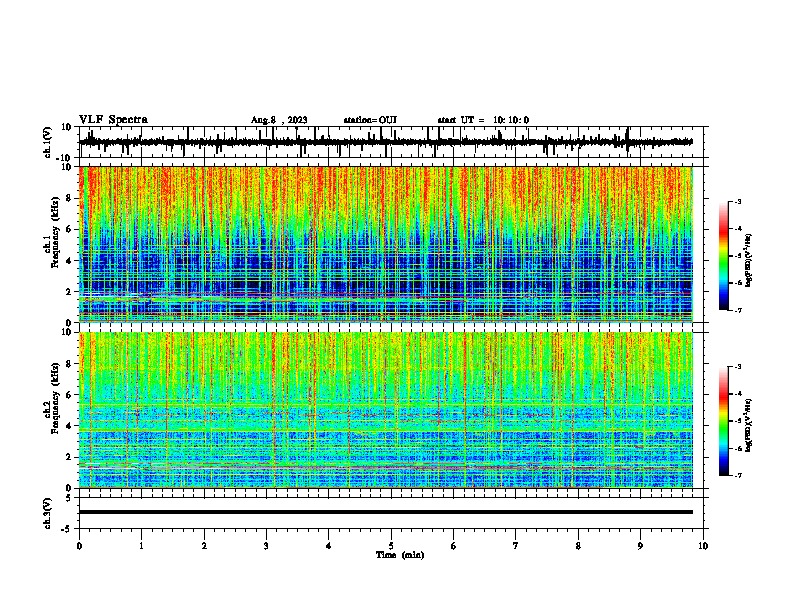Image resolution: width=792 pixels, height=612 pixels.
Task: Click the ch.2 spectrogram color scale bar
Action: point(724,421)
